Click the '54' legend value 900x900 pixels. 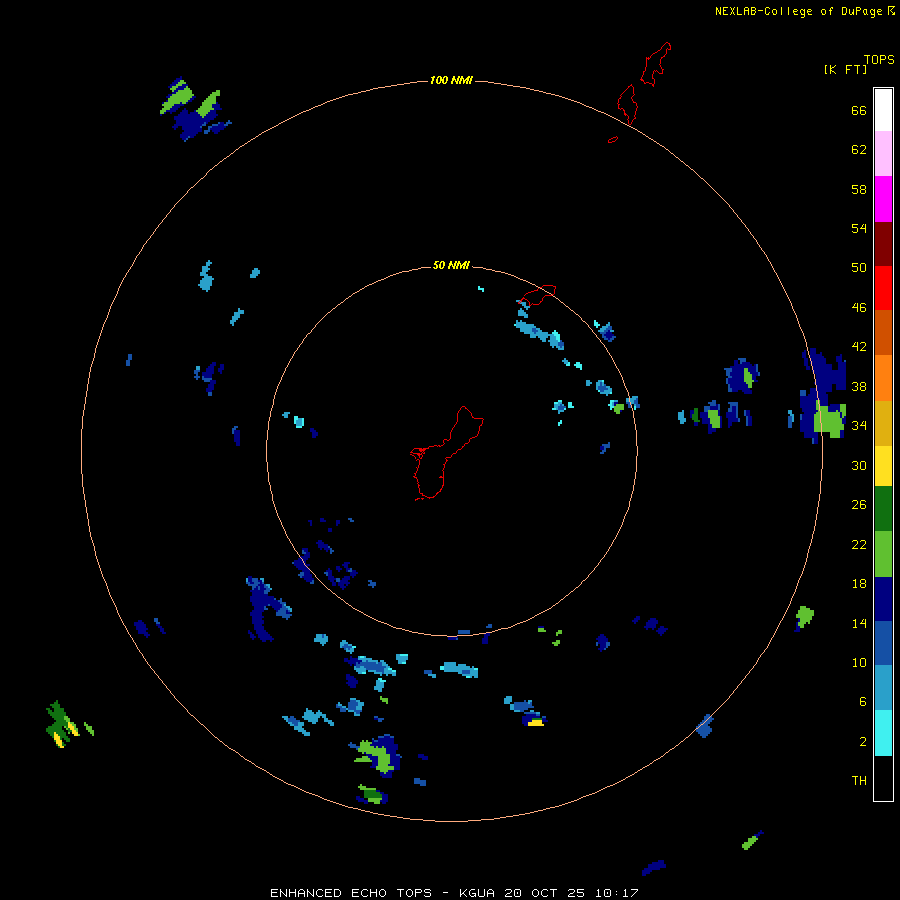point(859,228)
